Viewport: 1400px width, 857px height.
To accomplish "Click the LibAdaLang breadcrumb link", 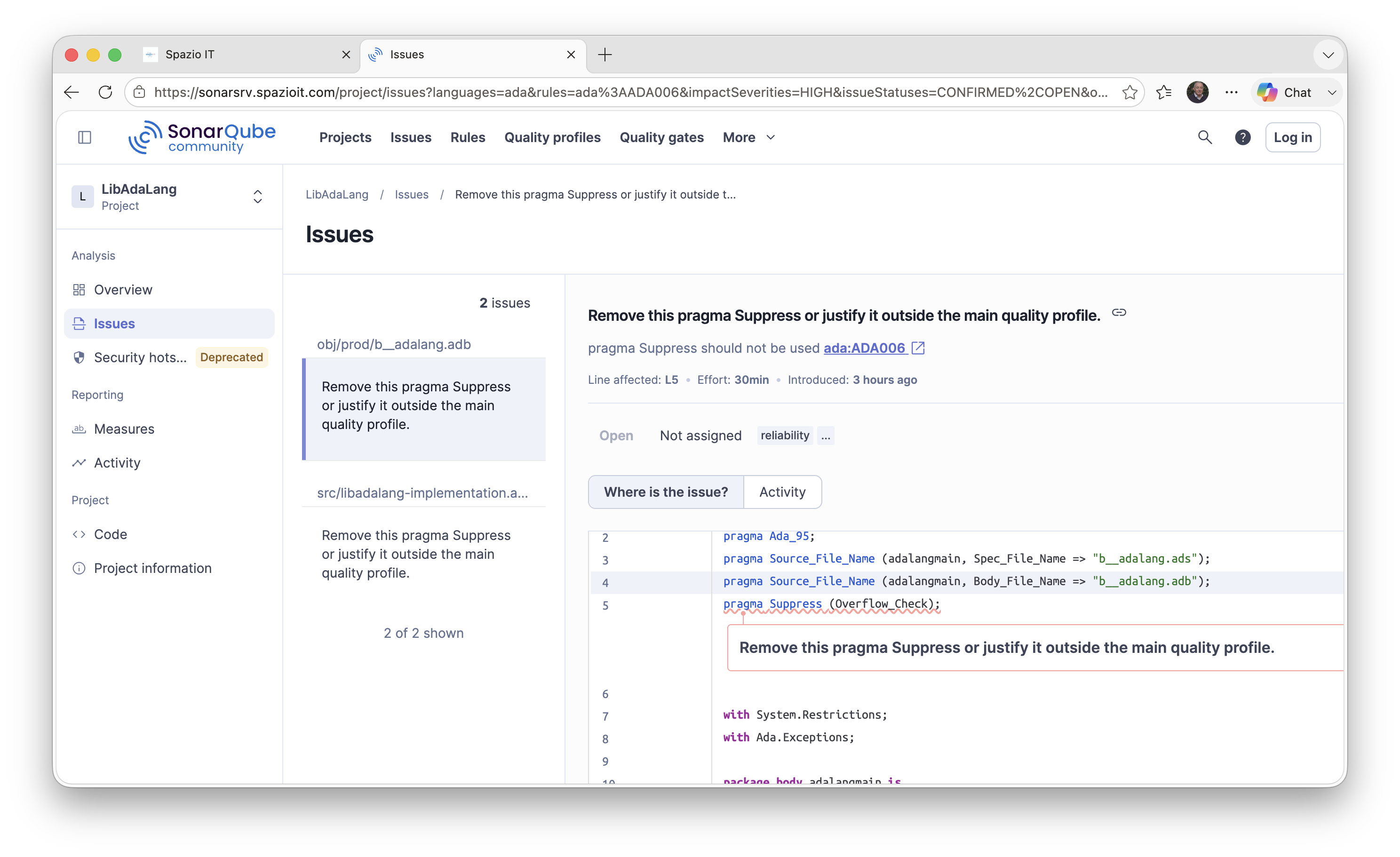I will coord(337,195).
